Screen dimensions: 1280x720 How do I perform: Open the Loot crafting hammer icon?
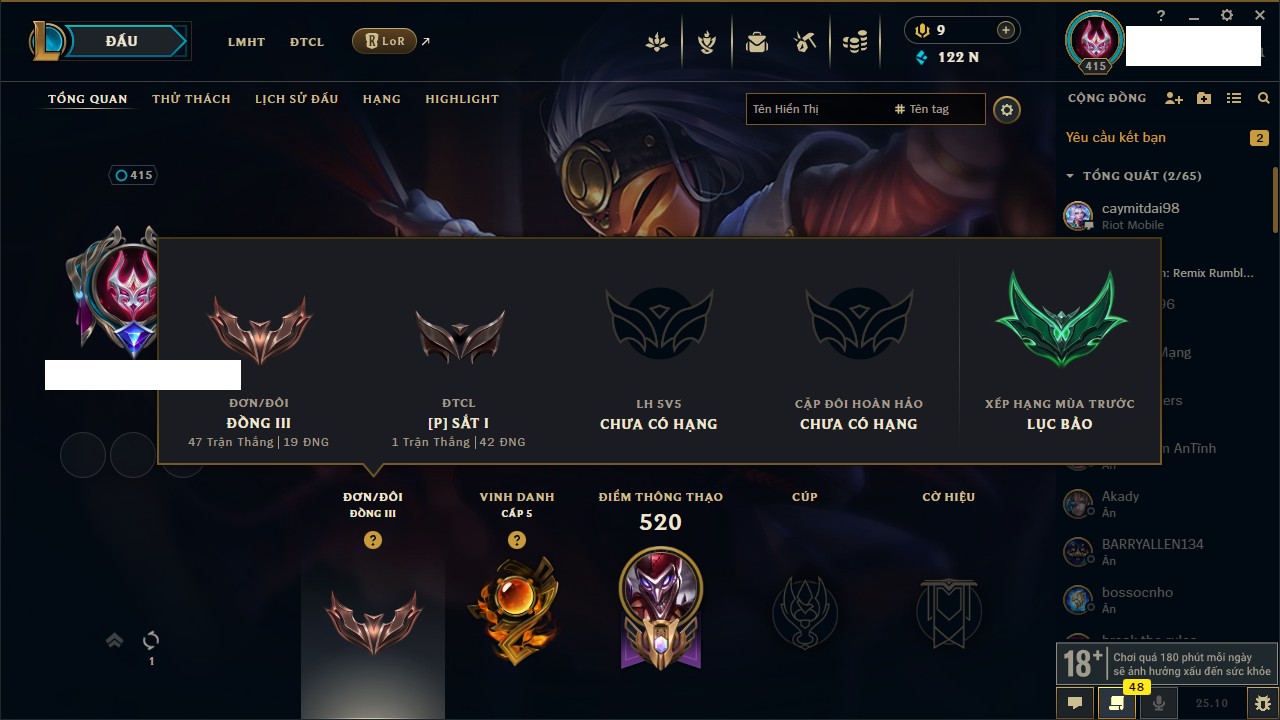click(x=805, y=42)
